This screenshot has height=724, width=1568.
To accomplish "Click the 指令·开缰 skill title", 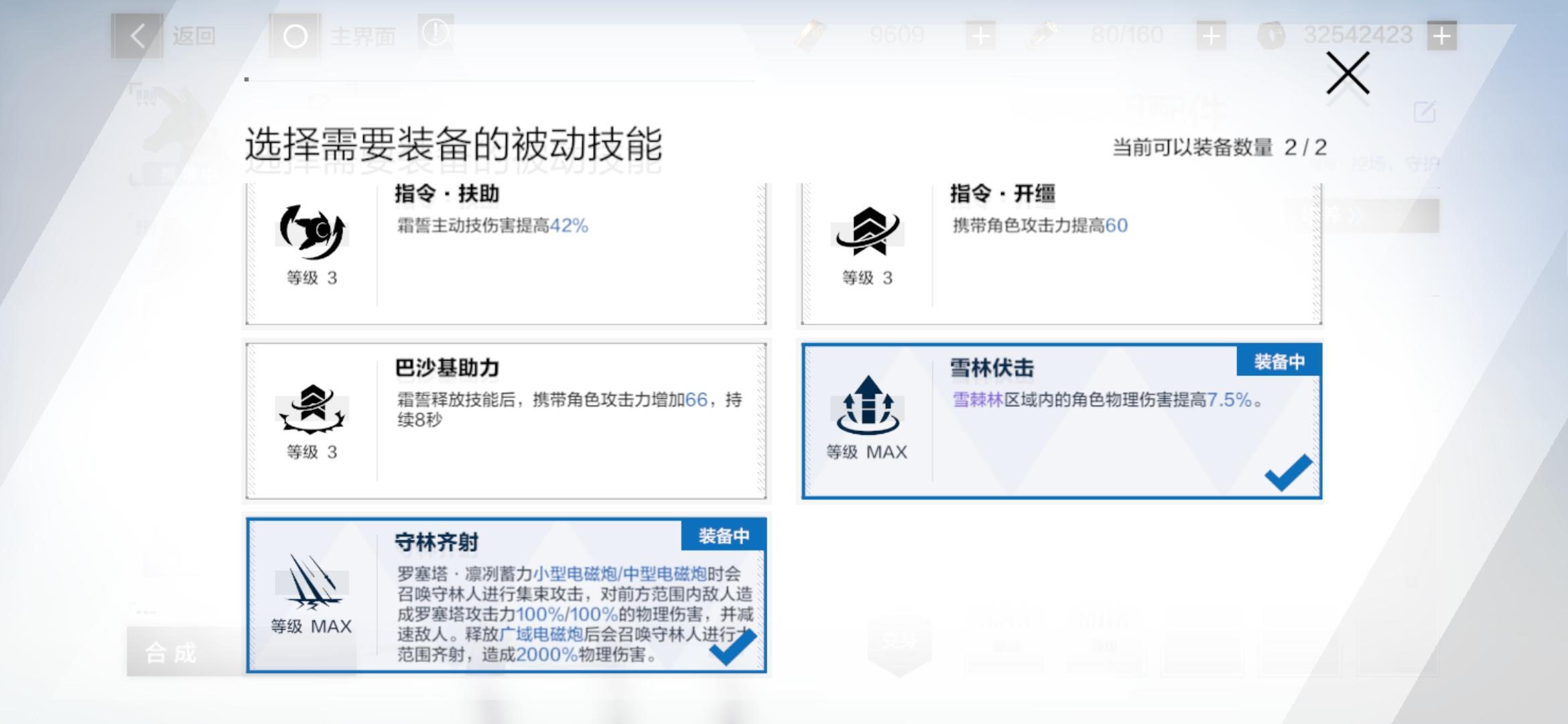I will click(x=1002, y=194).
